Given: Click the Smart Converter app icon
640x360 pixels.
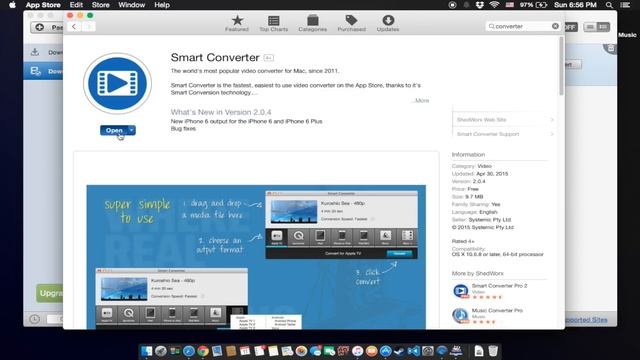Looking at the screenshot, I should point(118,83).
